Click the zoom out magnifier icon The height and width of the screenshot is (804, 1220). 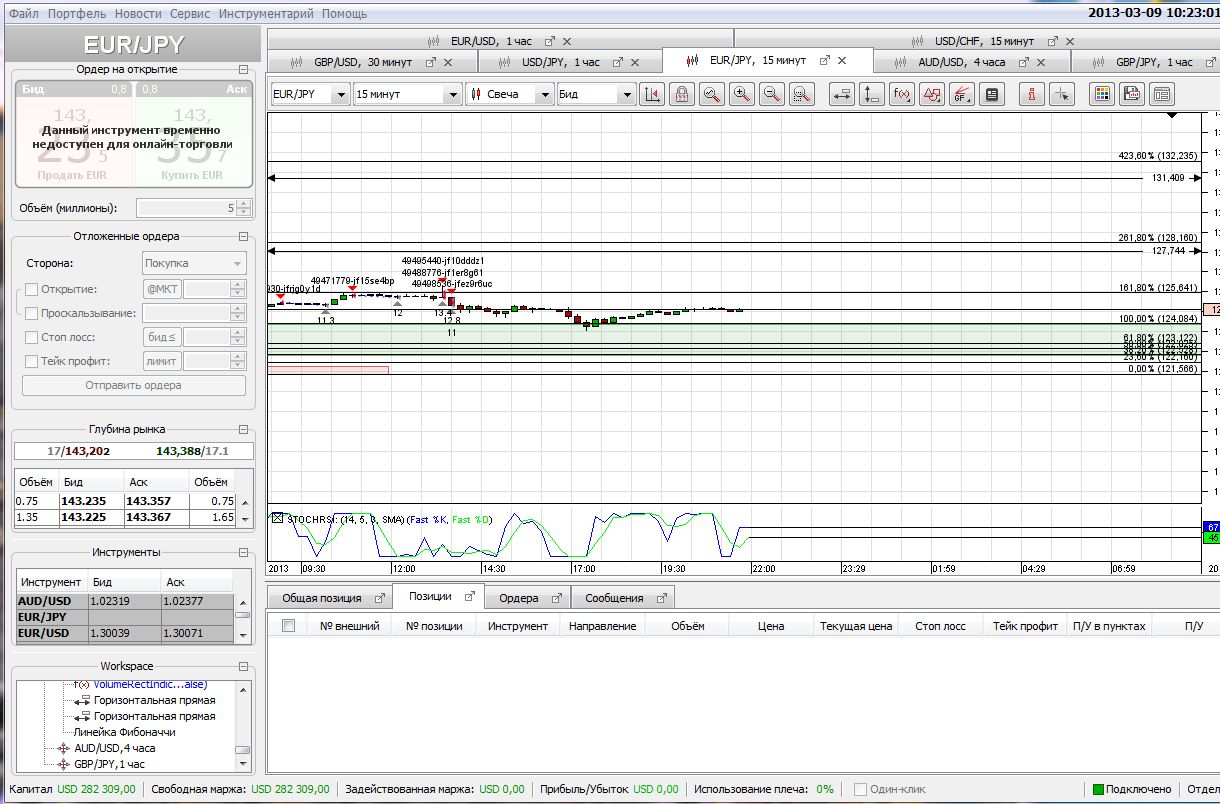click(x=771, y=95)
